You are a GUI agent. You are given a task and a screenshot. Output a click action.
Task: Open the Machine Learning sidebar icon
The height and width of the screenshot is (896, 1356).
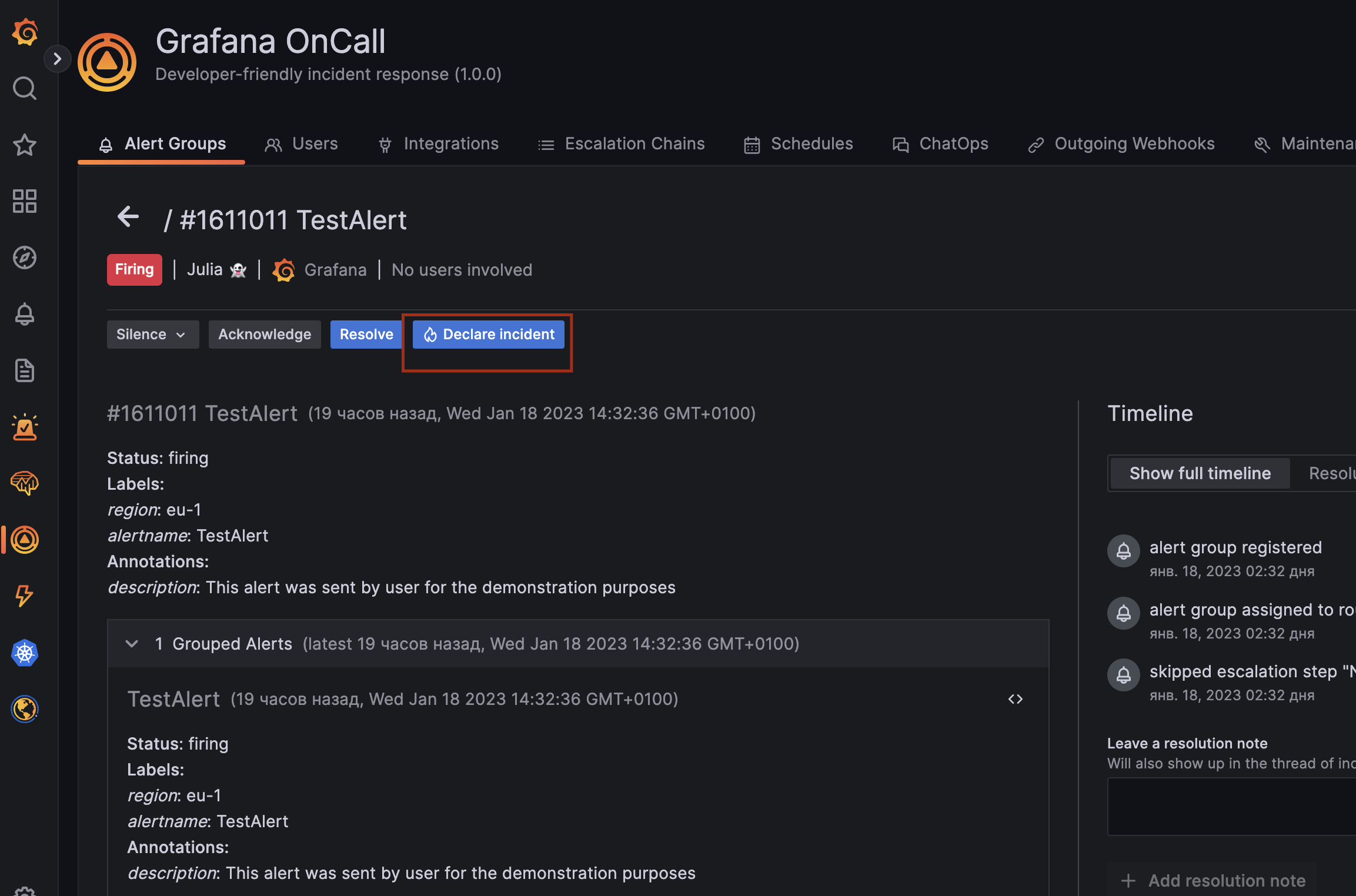tap(24, 483)
